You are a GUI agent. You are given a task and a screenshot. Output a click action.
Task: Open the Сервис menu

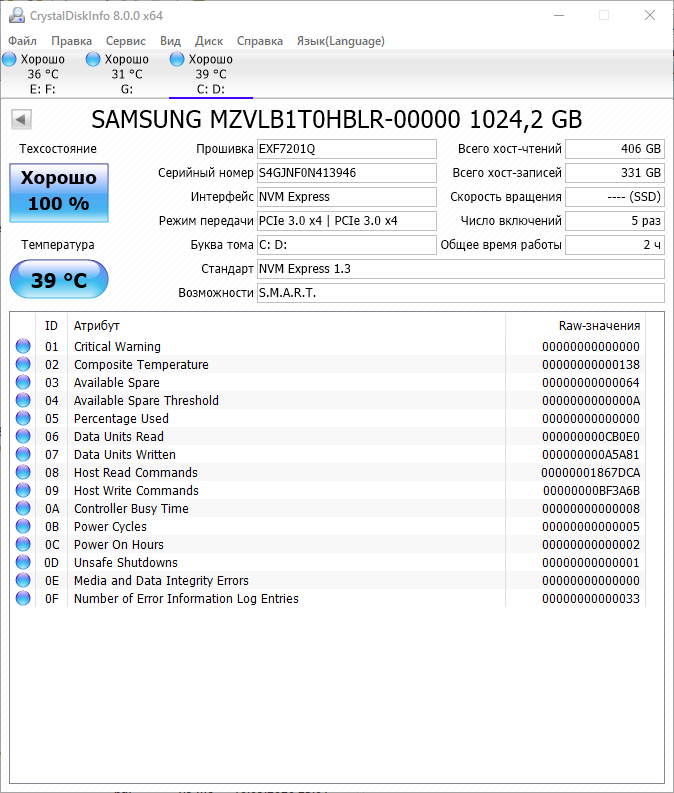coord(125,41)
